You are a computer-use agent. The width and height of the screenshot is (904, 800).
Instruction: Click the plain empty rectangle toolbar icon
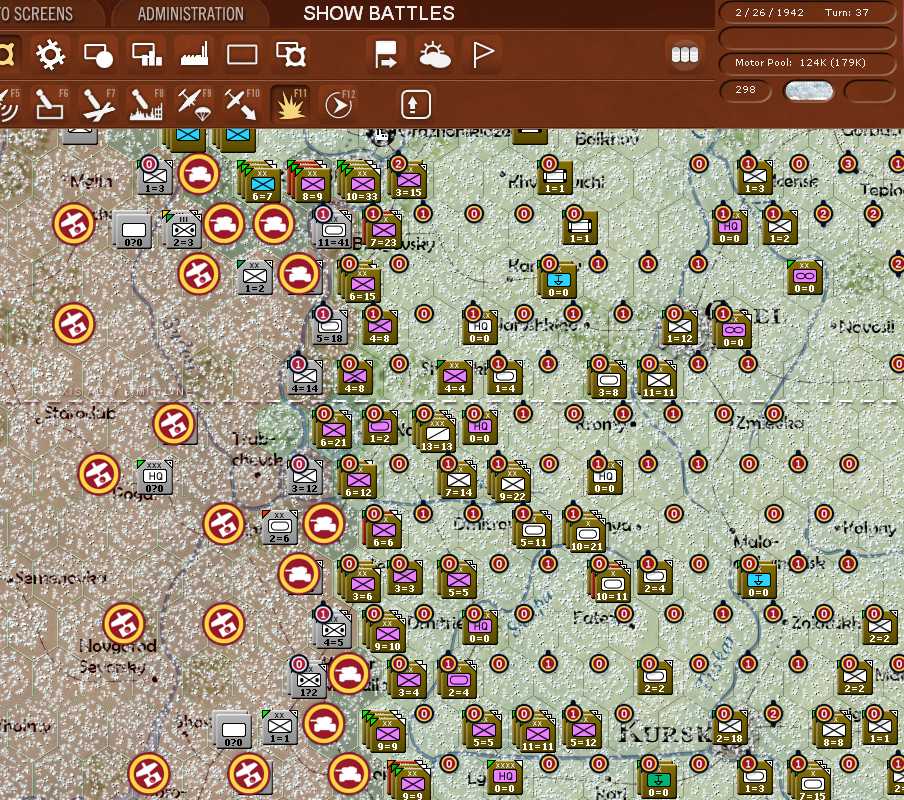(x=242, y=55)
